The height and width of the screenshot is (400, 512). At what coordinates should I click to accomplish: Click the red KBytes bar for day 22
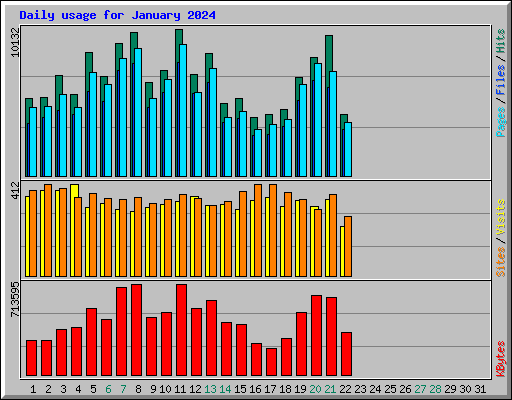tap(346, 354)
